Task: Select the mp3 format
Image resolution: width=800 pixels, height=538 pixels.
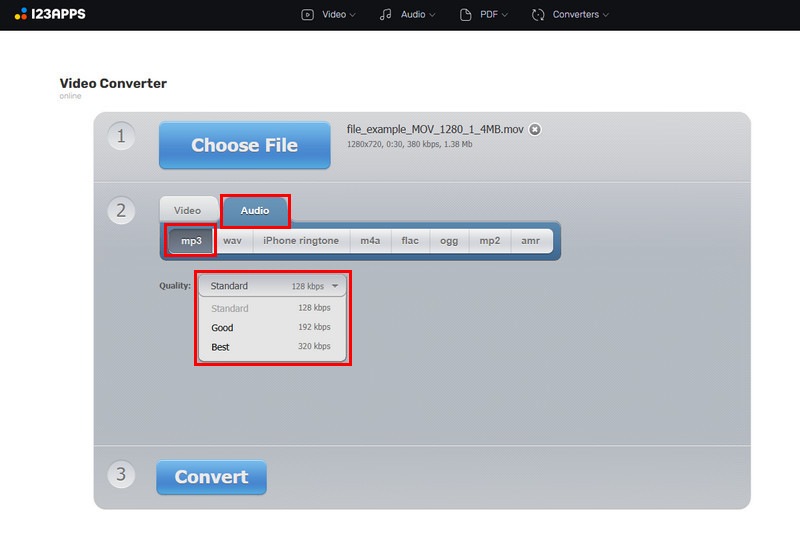Action: coord(191,241)
